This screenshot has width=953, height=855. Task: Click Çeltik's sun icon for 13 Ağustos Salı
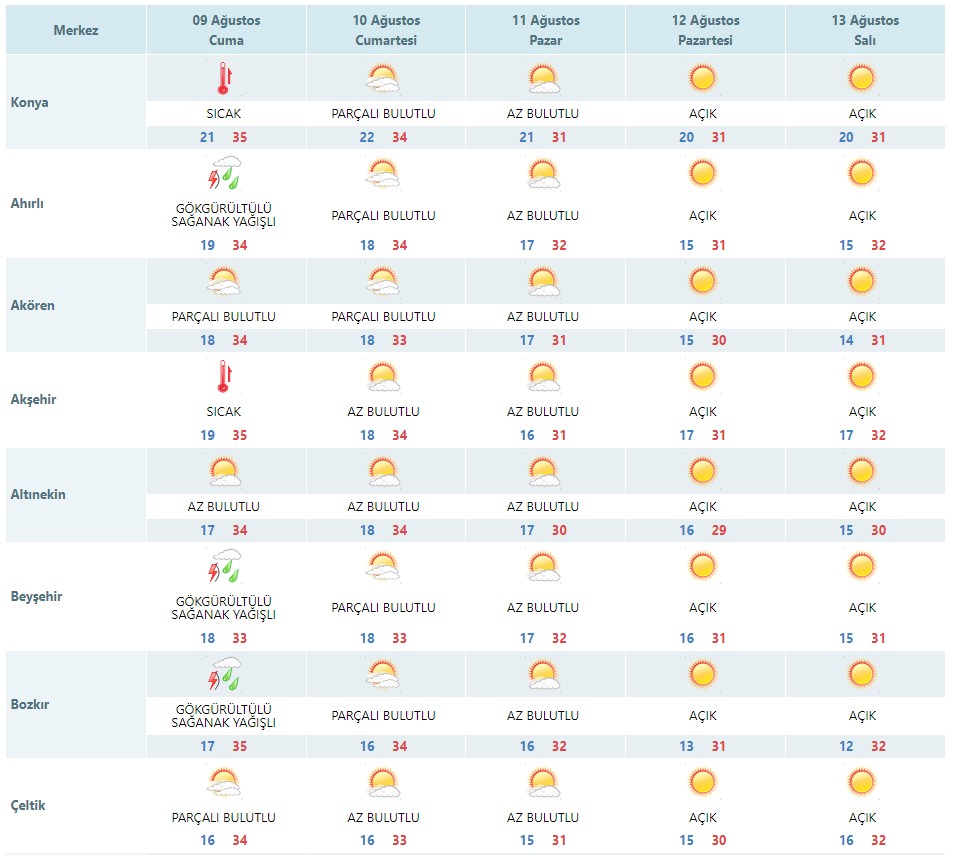pyautogui.click(x=862, y=783)
